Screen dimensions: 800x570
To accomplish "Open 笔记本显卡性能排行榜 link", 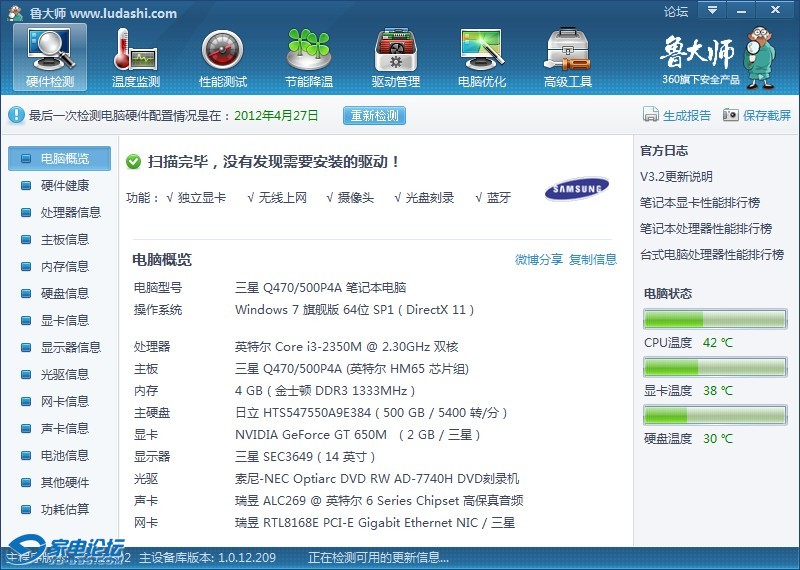I will tap(700, 203).
